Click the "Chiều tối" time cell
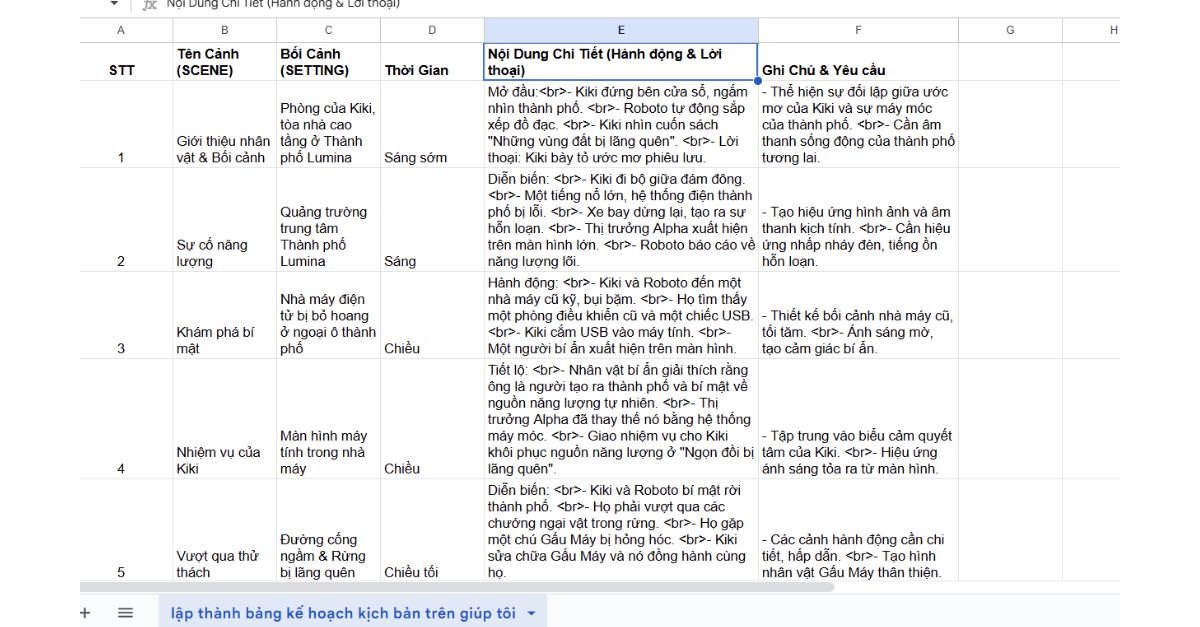 tap(432, 530)
